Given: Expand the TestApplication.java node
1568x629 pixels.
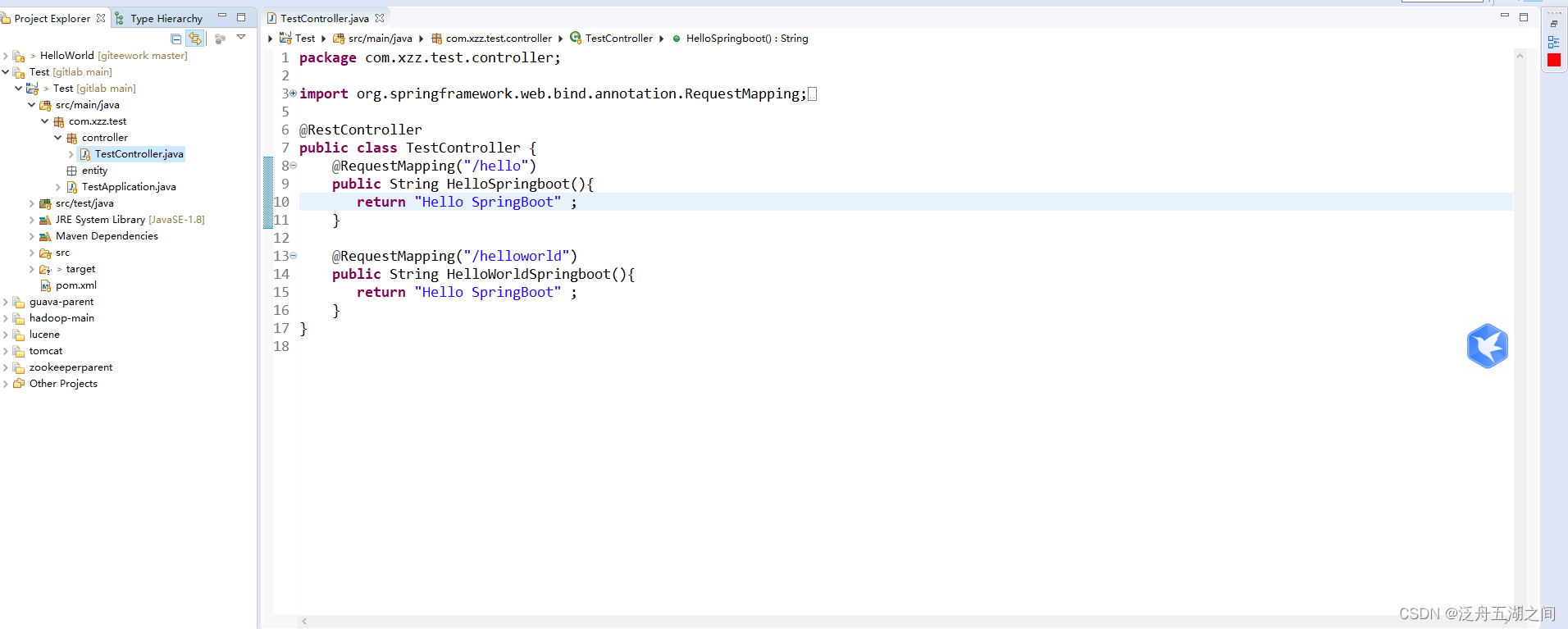Looking at the screenshot, I should (58, 187).
